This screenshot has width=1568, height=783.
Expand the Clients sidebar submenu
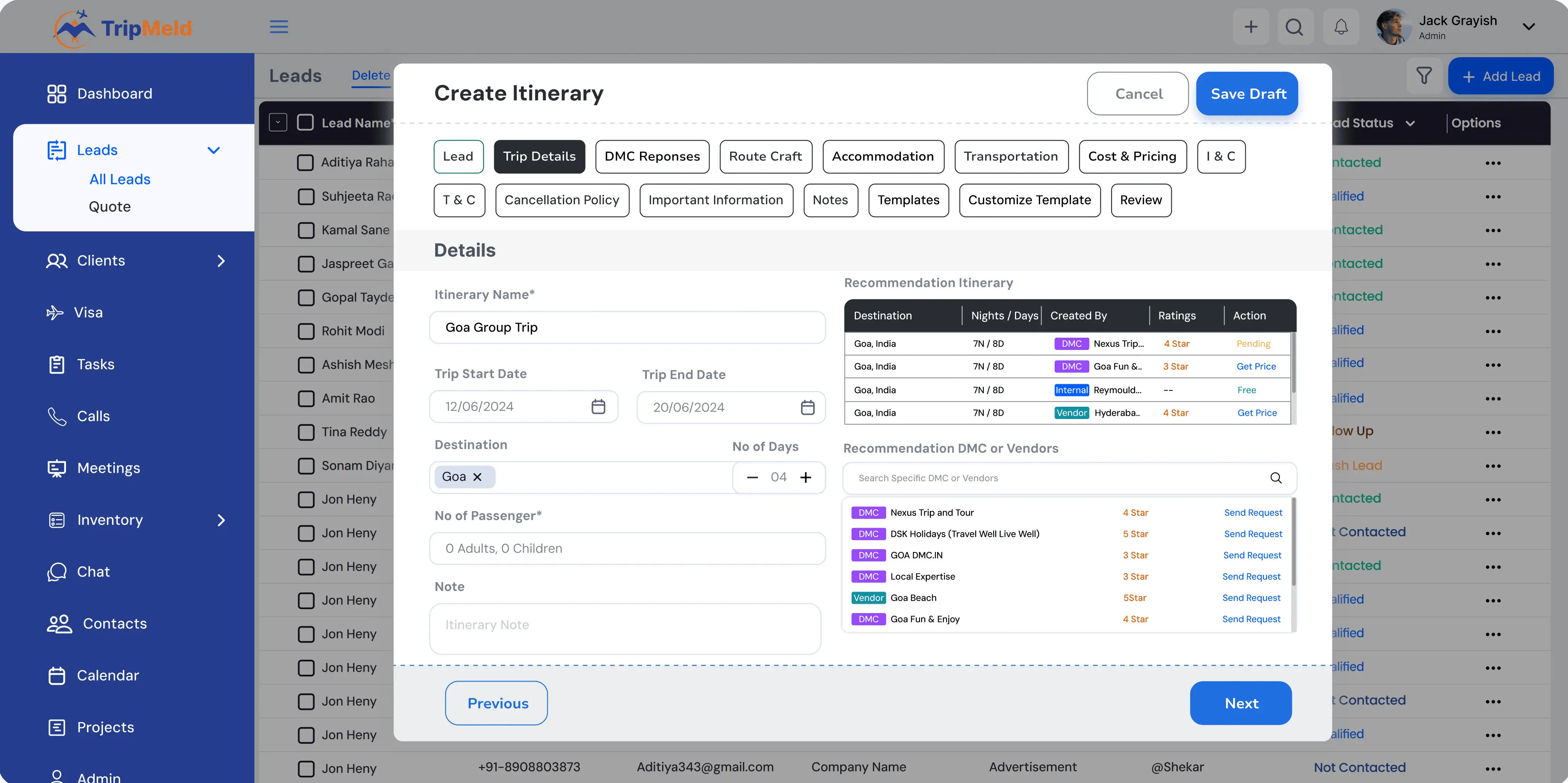point(221,261)
